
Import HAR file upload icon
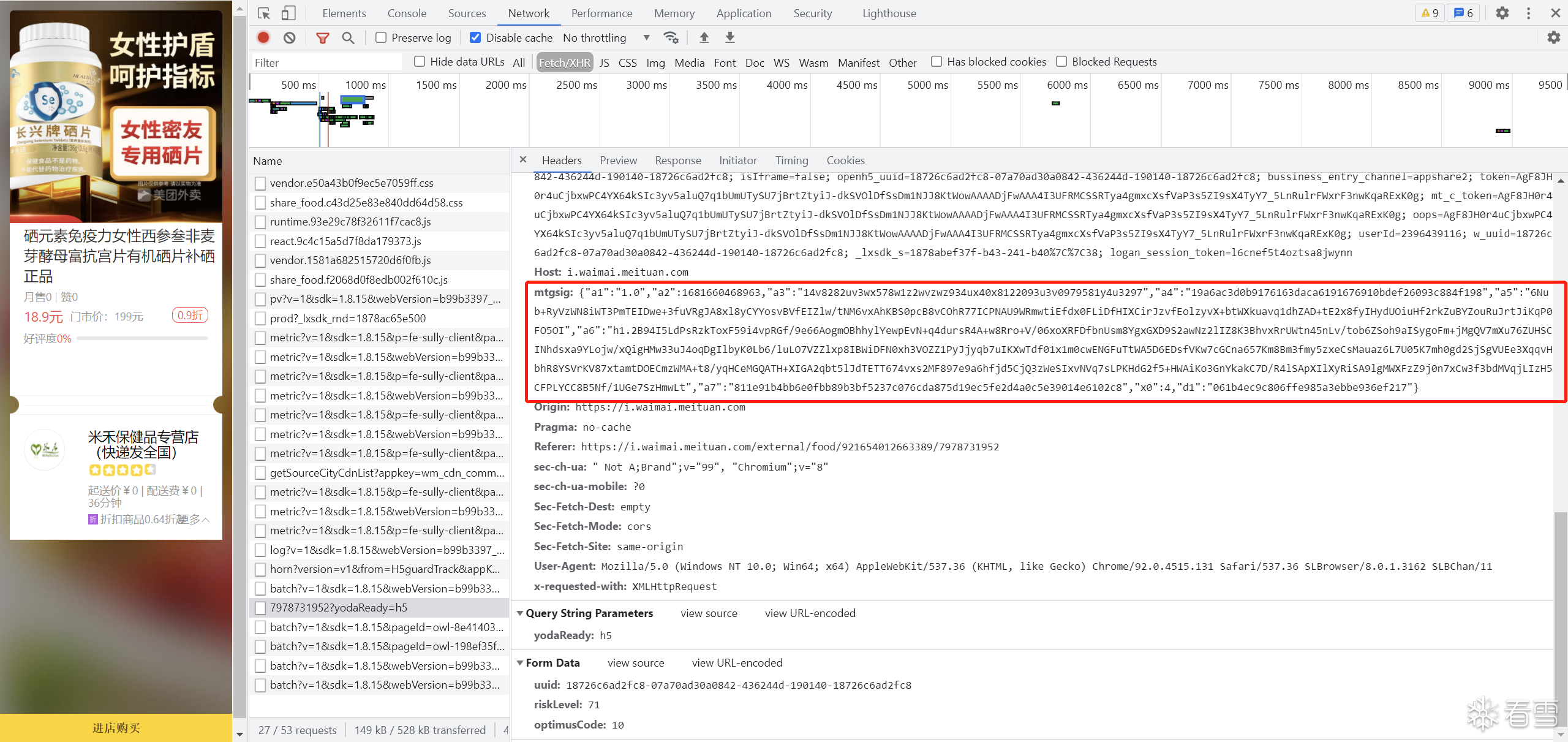(704, 37)
